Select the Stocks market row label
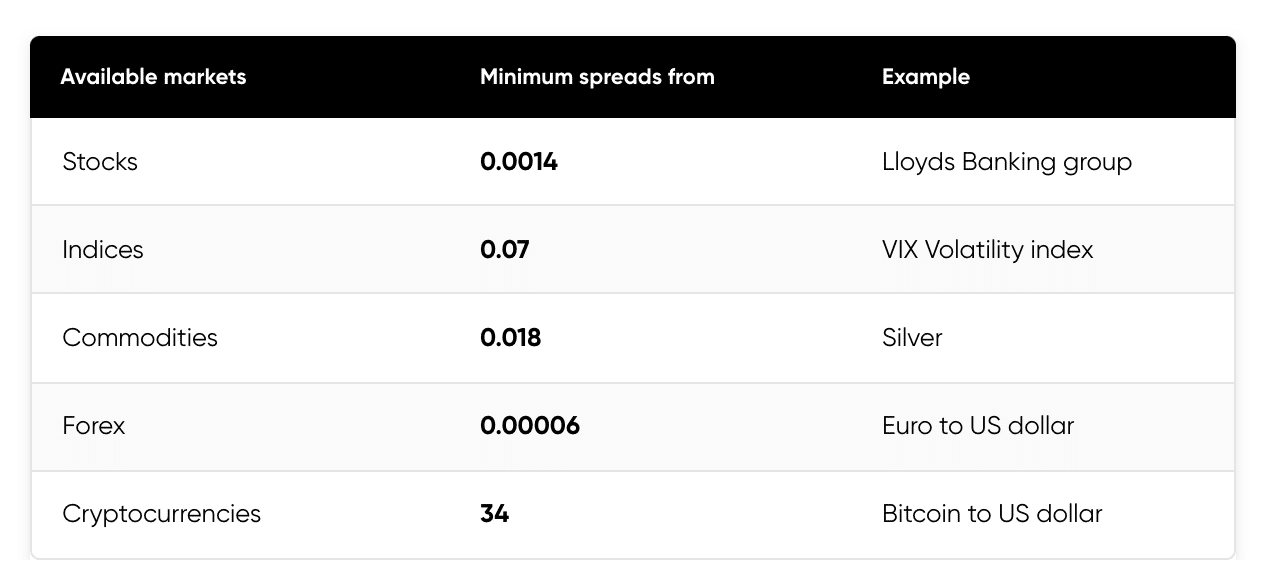 (100, 162)
